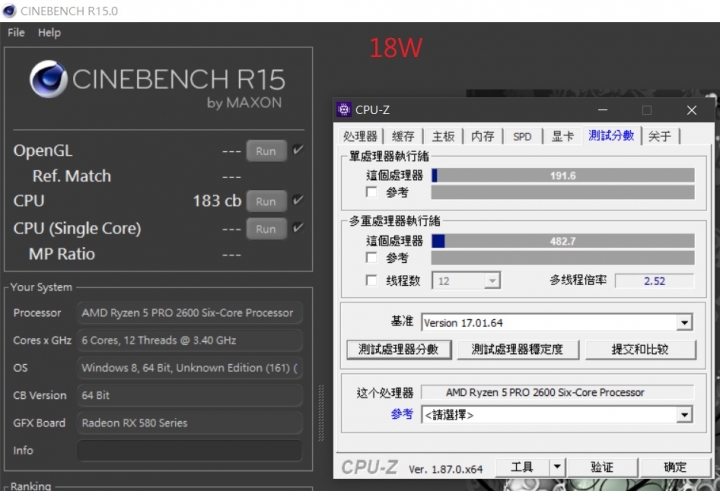This screenshot has width=720, height=491.
Task: Click the single-thread score bar showing 191.6
Action: point(563,175)
